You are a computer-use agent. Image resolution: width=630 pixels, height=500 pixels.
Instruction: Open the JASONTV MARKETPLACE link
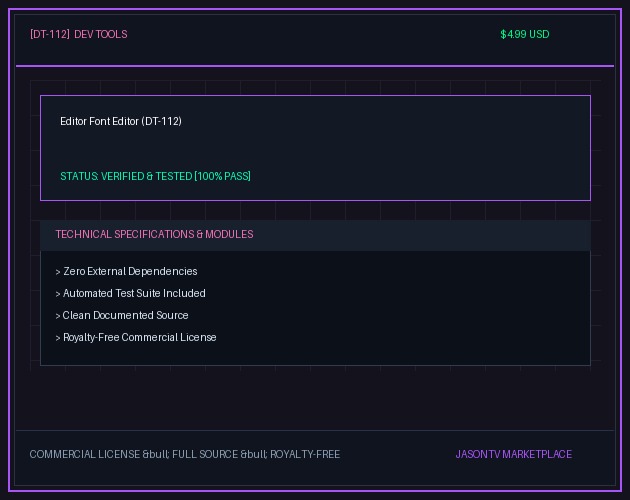513,455
